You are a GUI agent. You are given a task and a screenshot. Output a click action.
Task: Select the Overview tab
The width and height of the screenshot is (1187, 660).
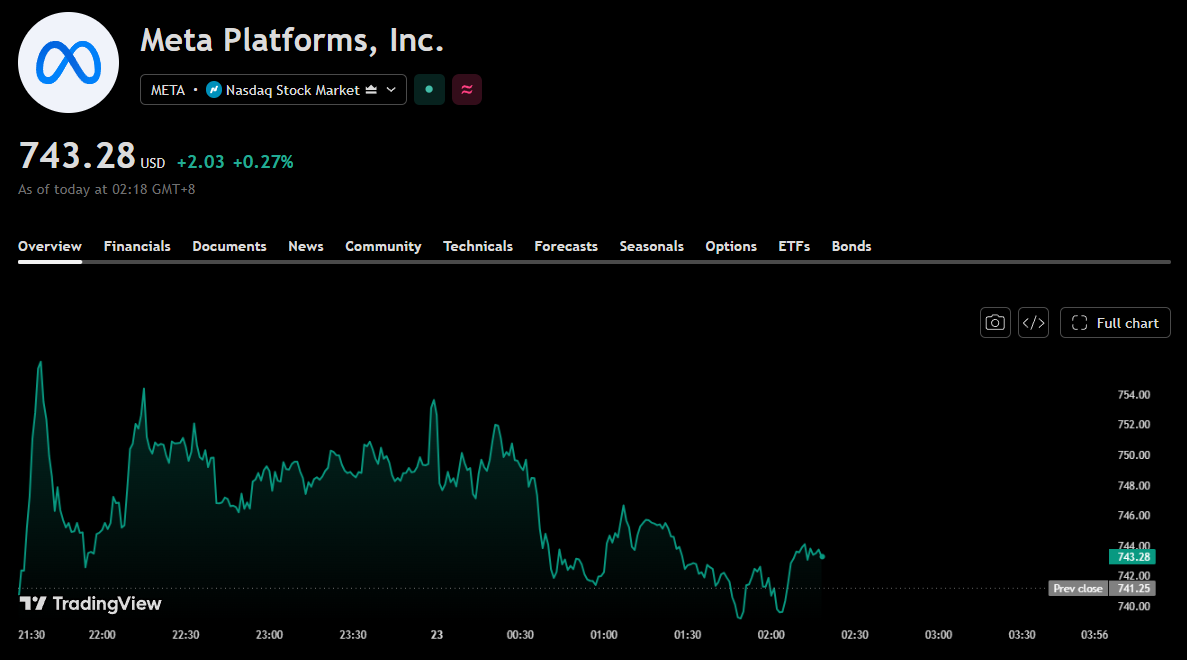[x=50, y=246]
